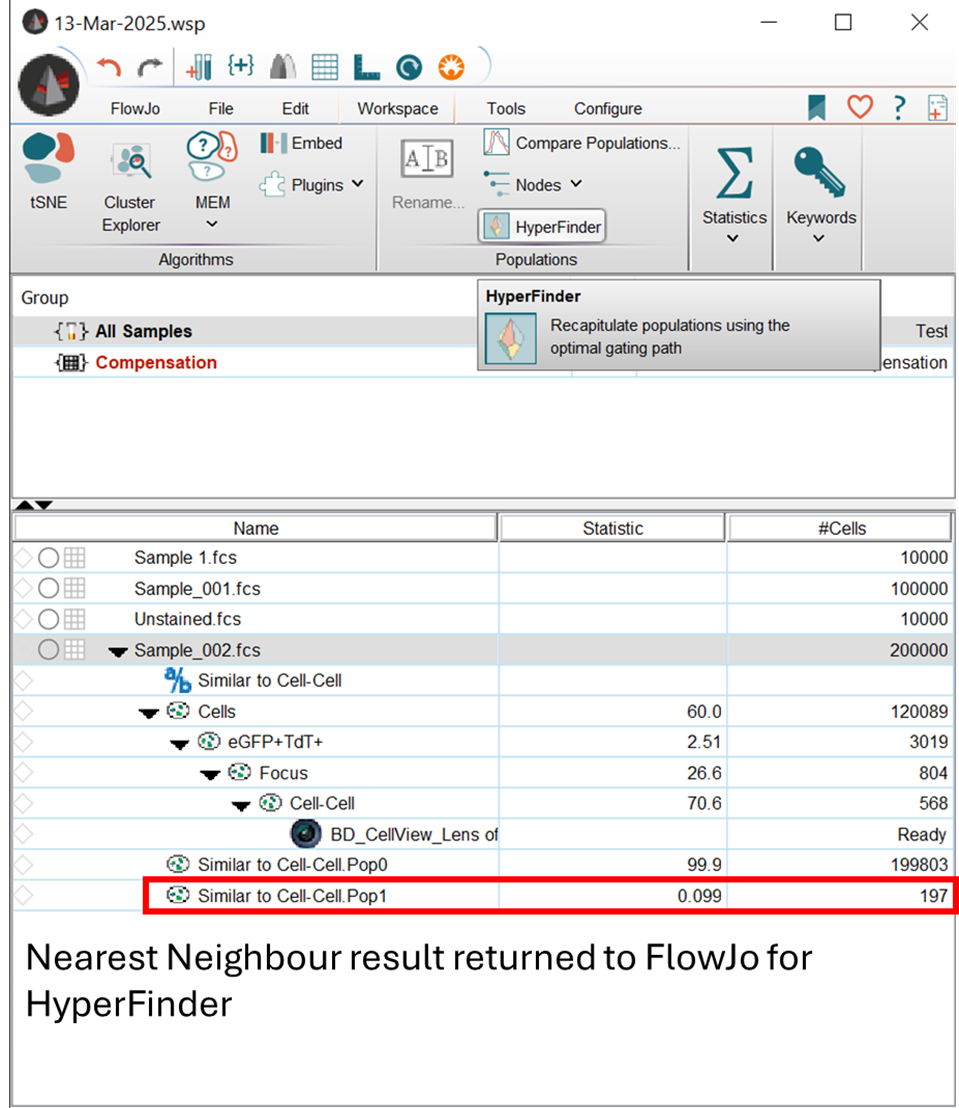Open Cluster Explorer
The height and width of the screenshot is (1108, 959).
click(131, 188)
